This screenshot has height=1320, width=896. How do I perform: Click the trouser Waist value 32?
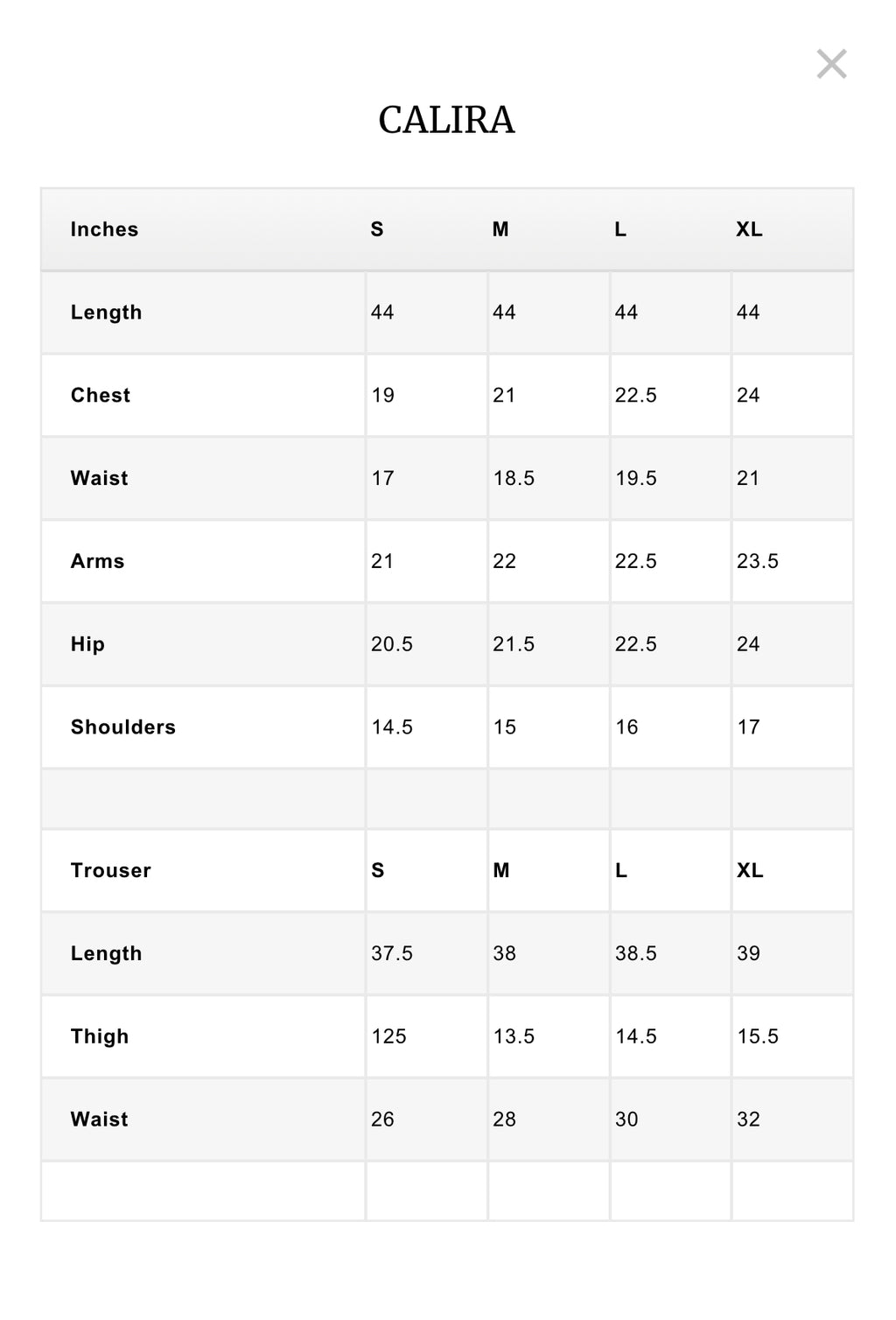point(748,1120)
